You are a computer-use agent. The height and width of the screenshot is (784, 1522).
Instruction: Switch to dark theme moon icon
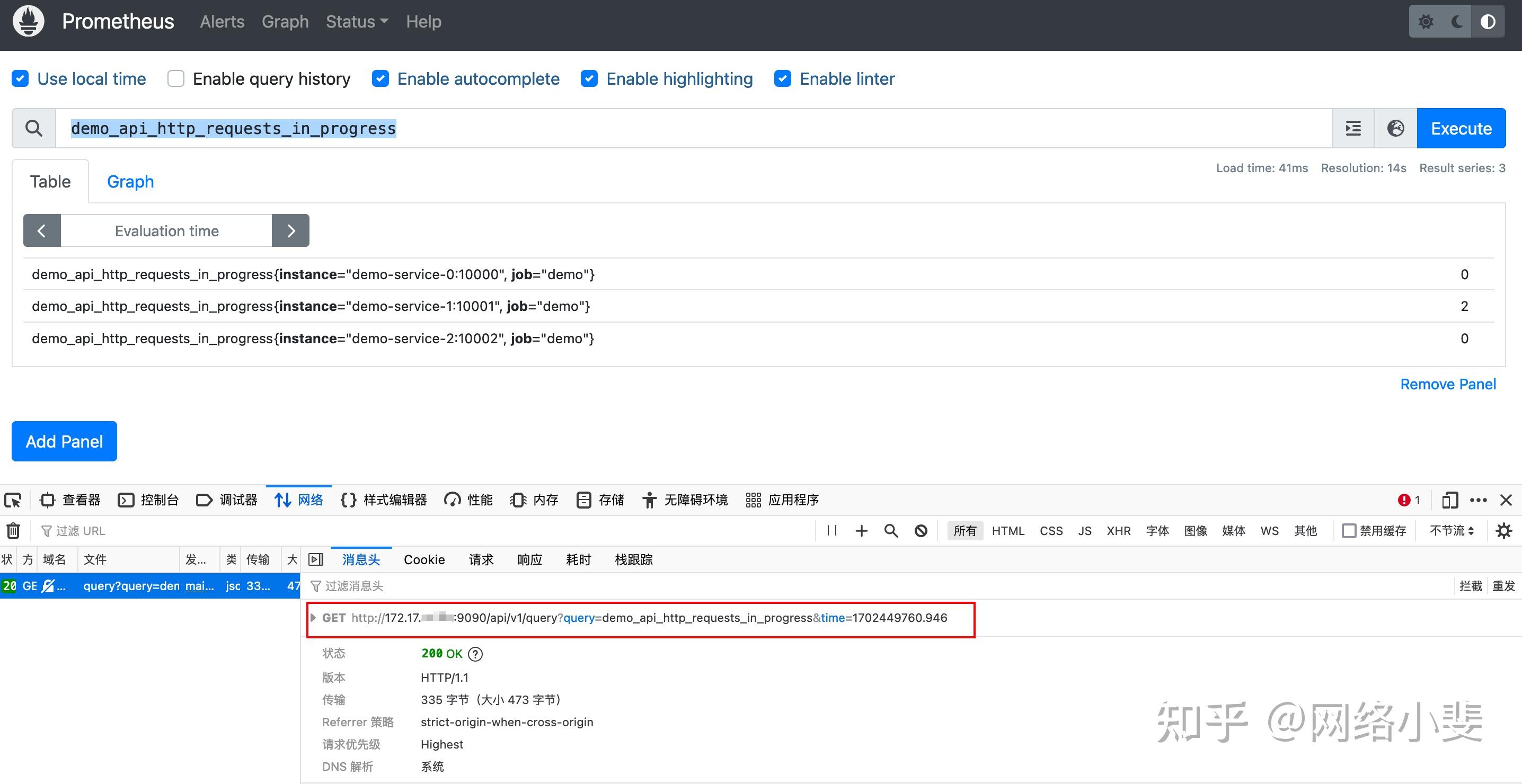pos(1457,22)
